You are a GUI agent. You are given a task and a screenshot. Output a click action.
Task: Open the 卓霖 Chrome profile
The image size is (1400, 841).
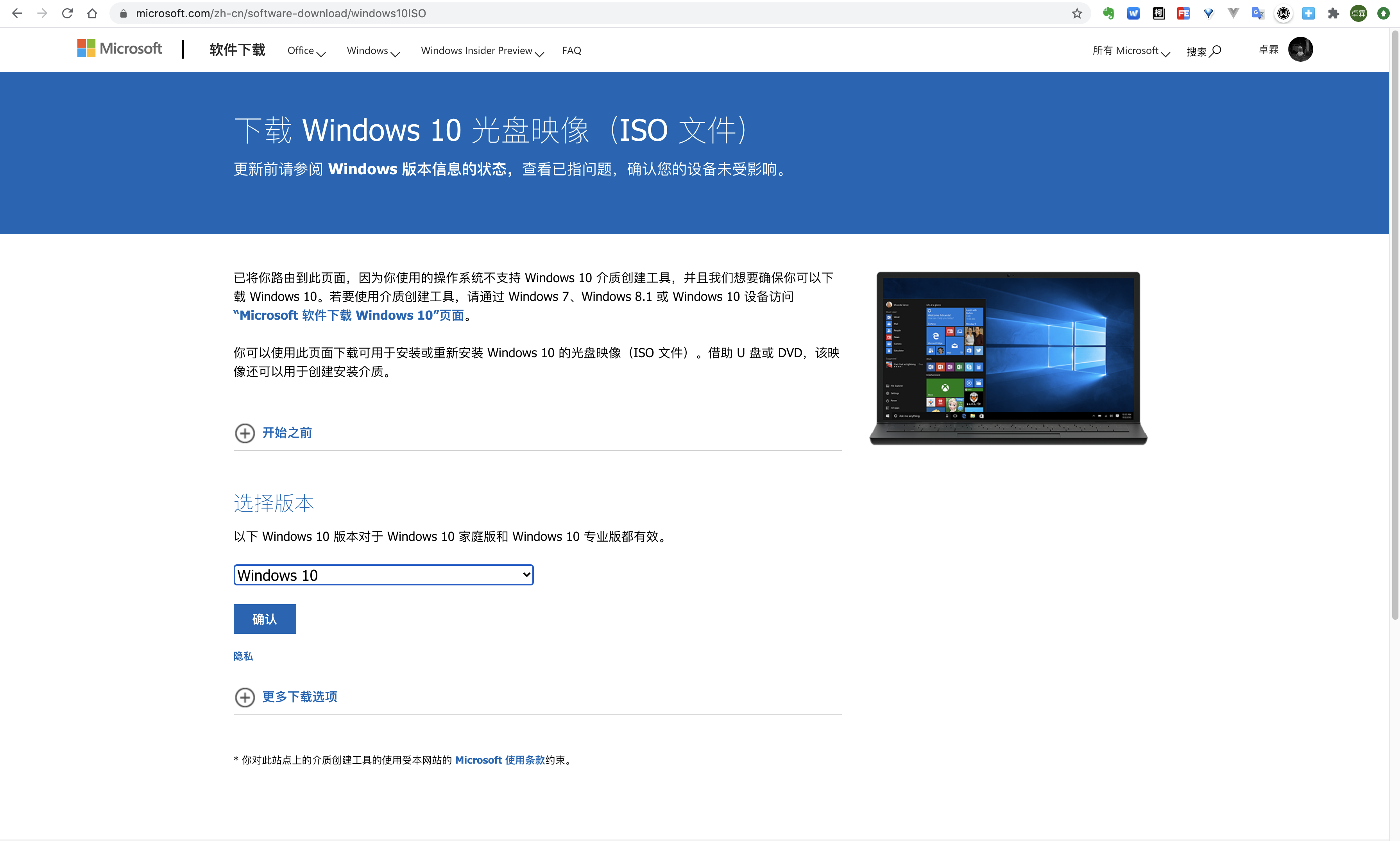[1358, 13]
